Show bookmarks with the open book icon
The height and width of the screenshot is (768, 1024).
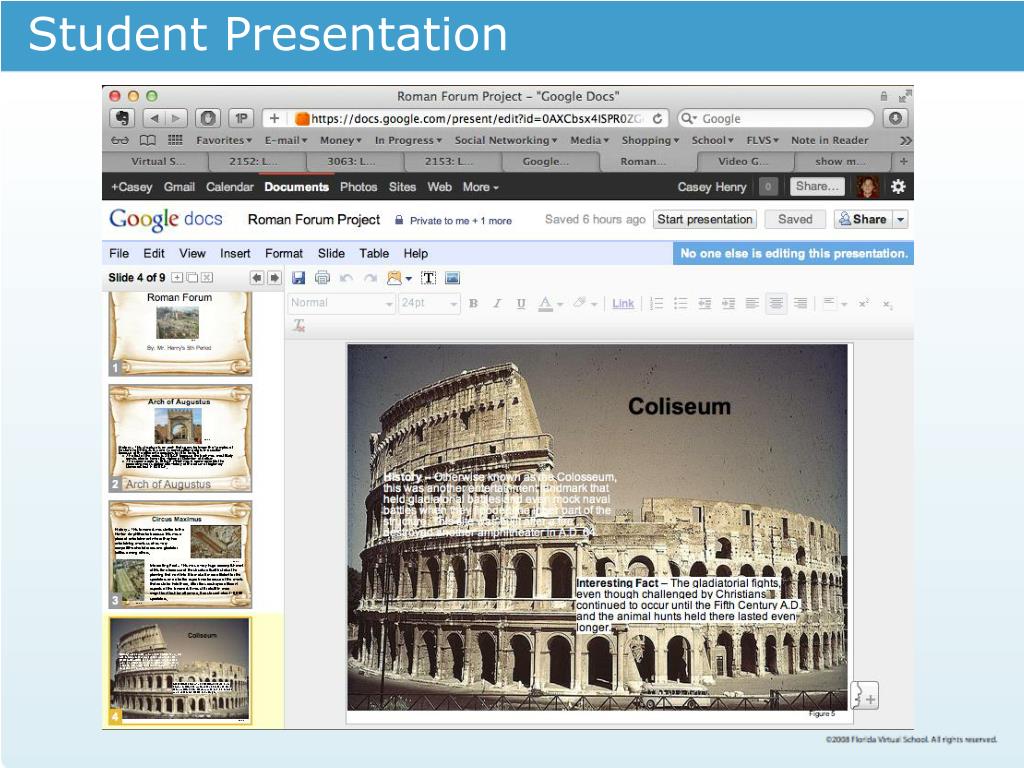(148, 140)
